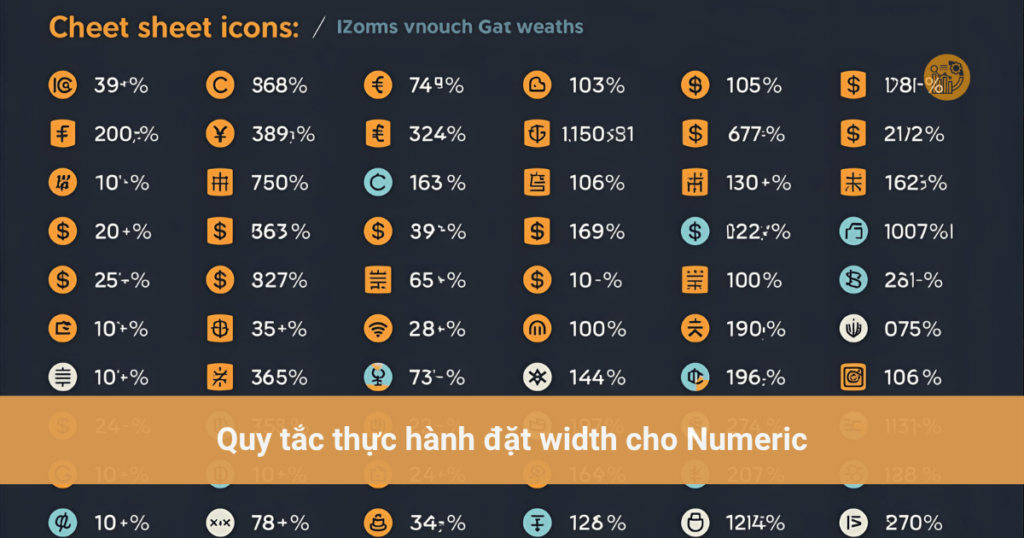1024x538 pixels.
Task: Select the orange grid icon next to 750%
Action: (x=219, y=182)
